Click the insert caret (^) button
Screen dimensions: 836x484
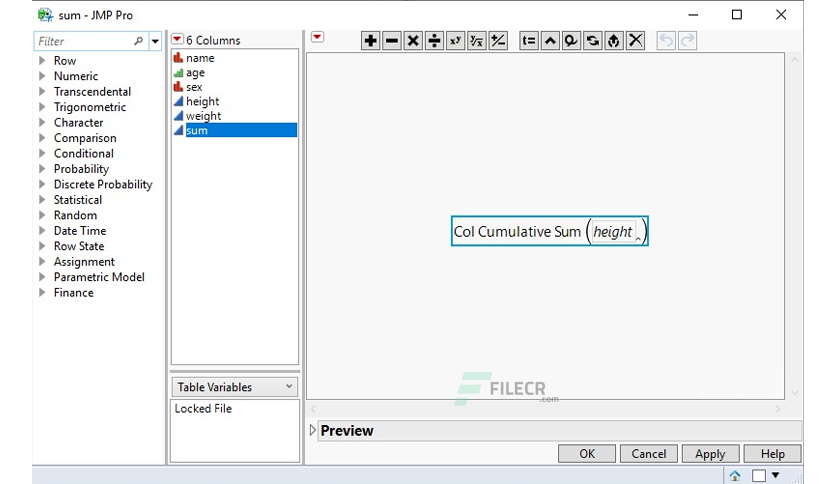(x=550, y=41)
